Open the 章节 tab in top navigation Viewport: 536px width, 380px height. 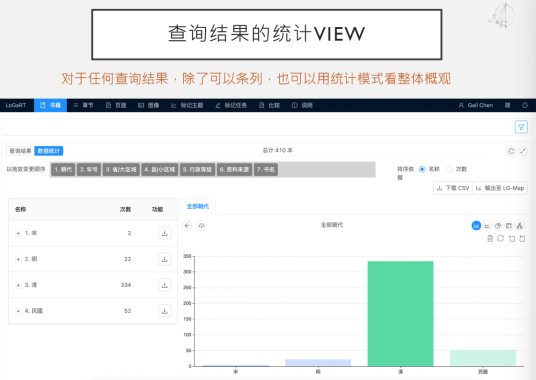click(83, 105)
